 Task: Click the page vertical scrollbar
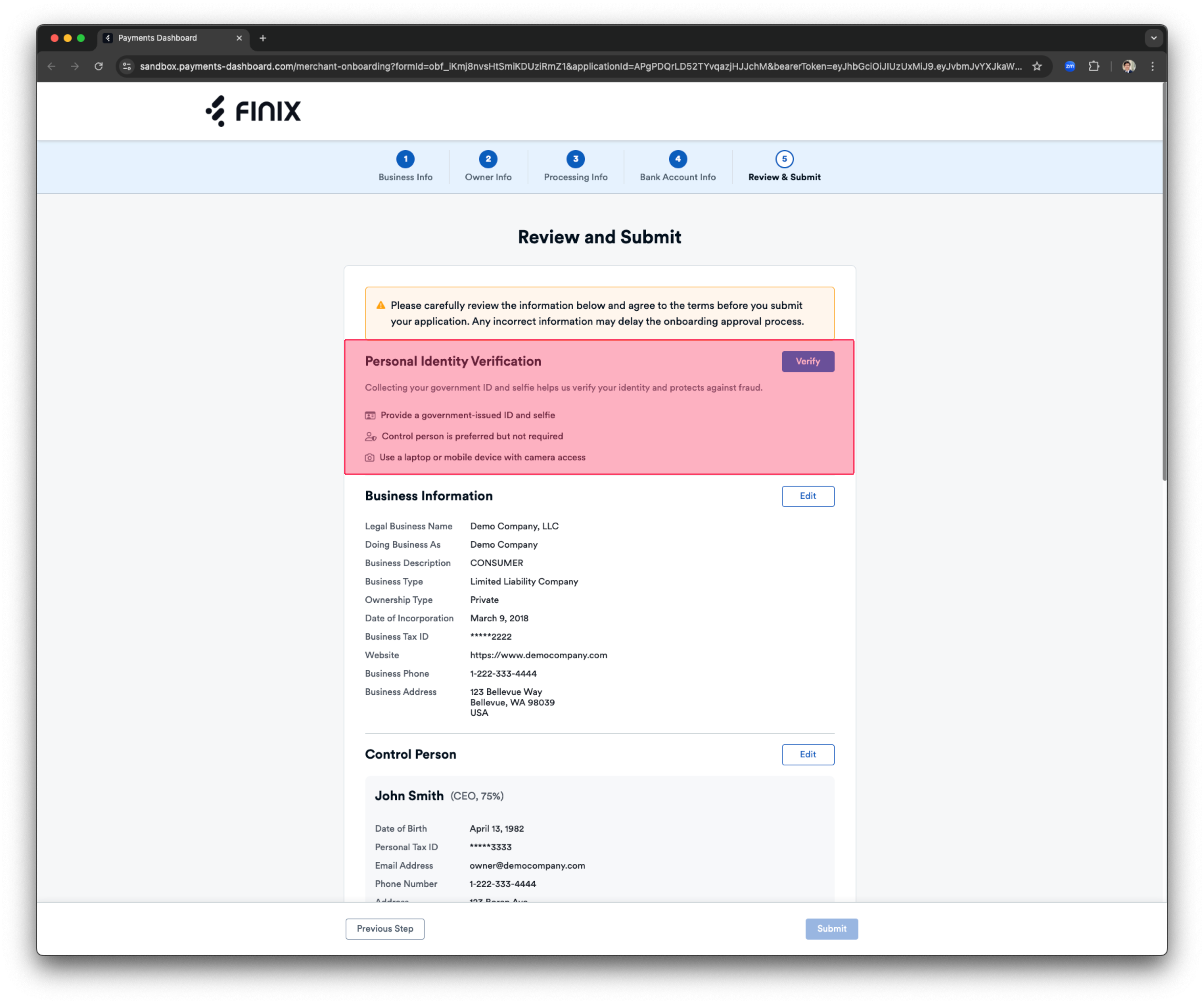(x=1164, y=281)
